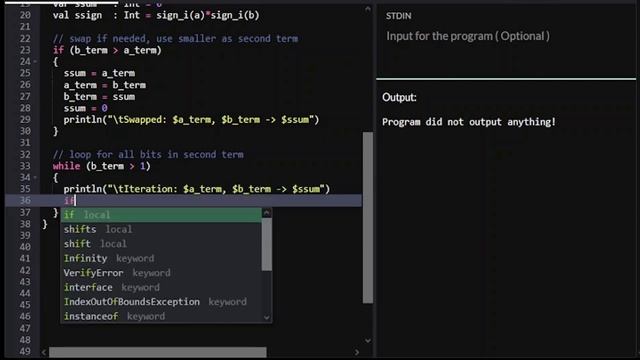The height and width of the screenshot is (360, 640).
Task: Click autocomplete popup scroll down arrow
Action: point(267,318)
